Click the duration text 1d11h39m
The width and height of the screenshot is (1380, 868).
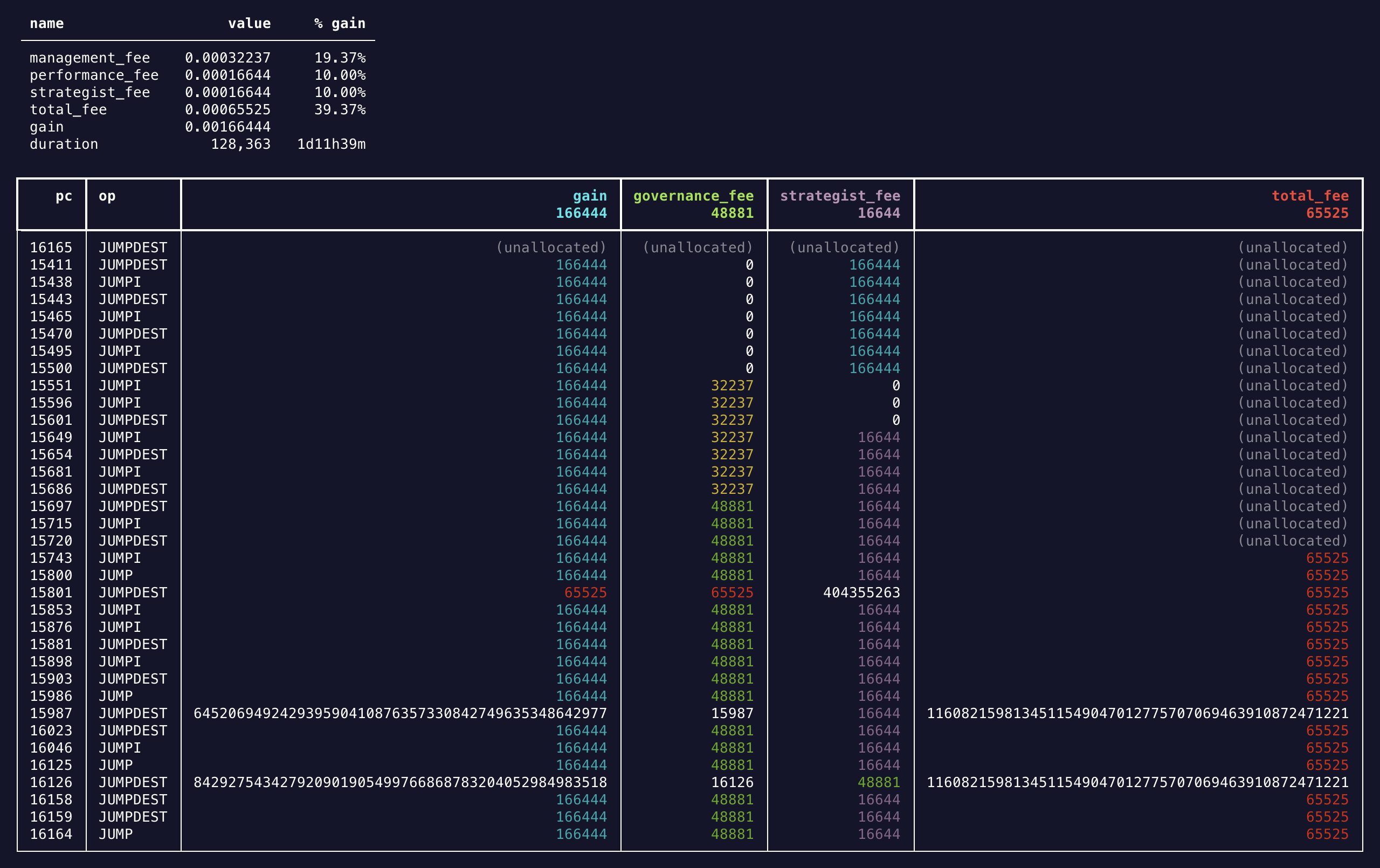pyautogui.click(x=331, y=144)
